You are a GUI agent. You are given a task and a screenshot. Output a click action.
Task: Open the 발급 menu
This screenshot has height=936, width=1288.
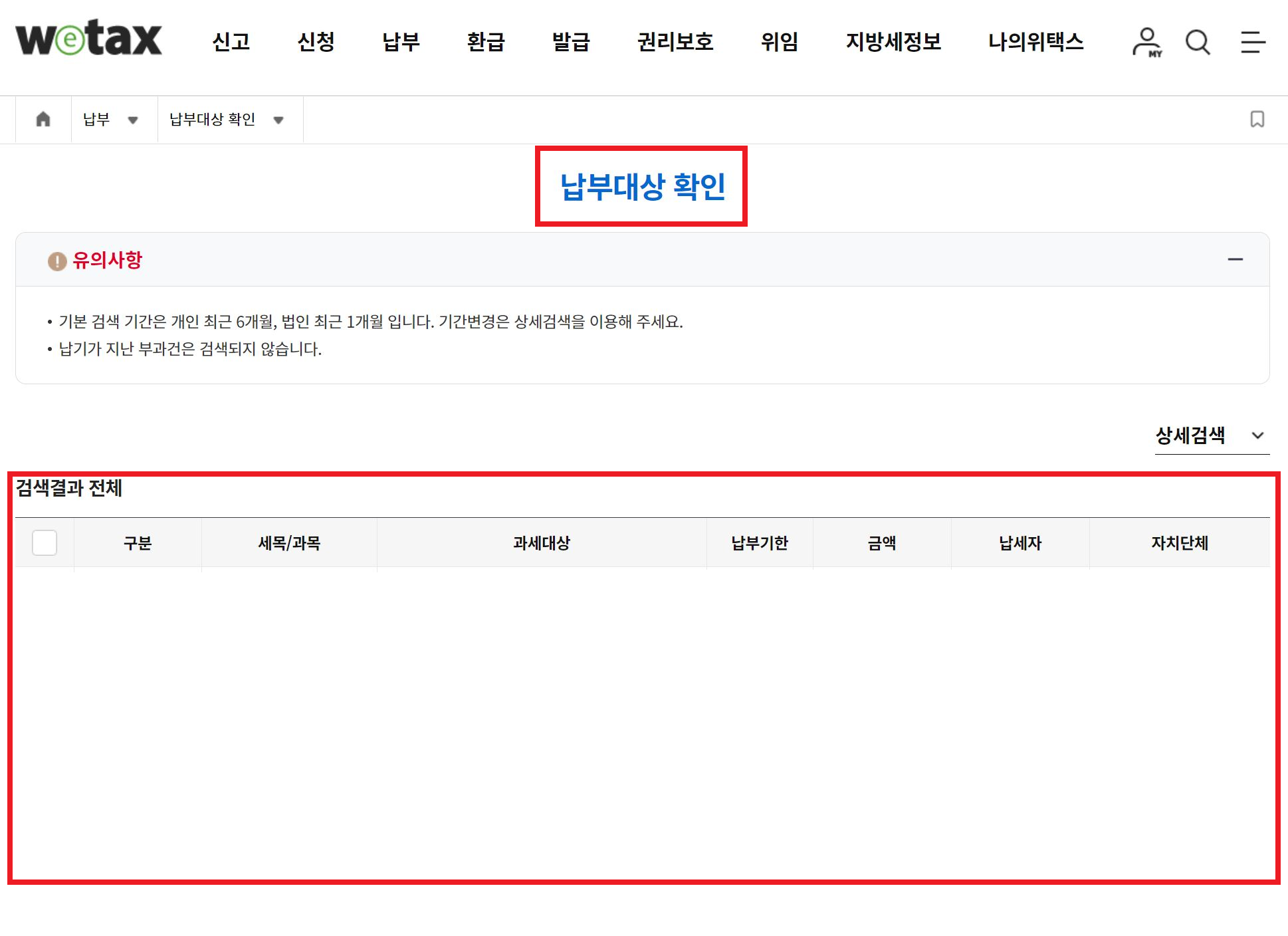click(x=571, y=43)
